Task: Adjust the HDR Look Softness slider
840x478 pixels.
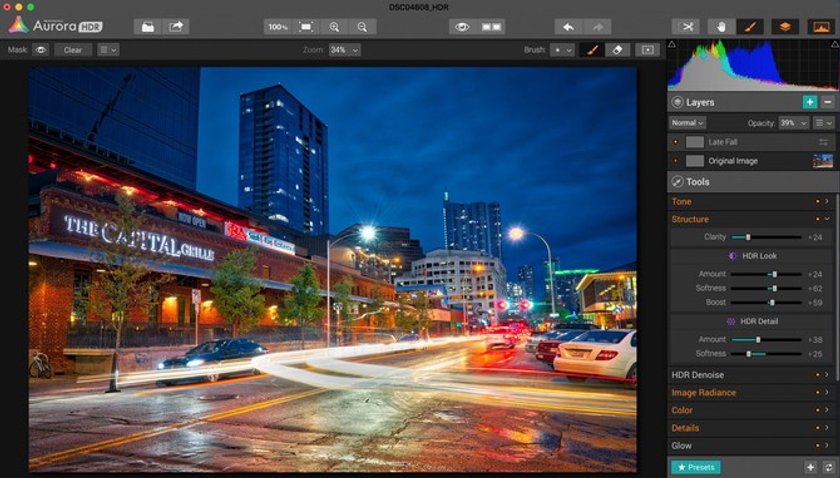Action: [x=766, y=288]
